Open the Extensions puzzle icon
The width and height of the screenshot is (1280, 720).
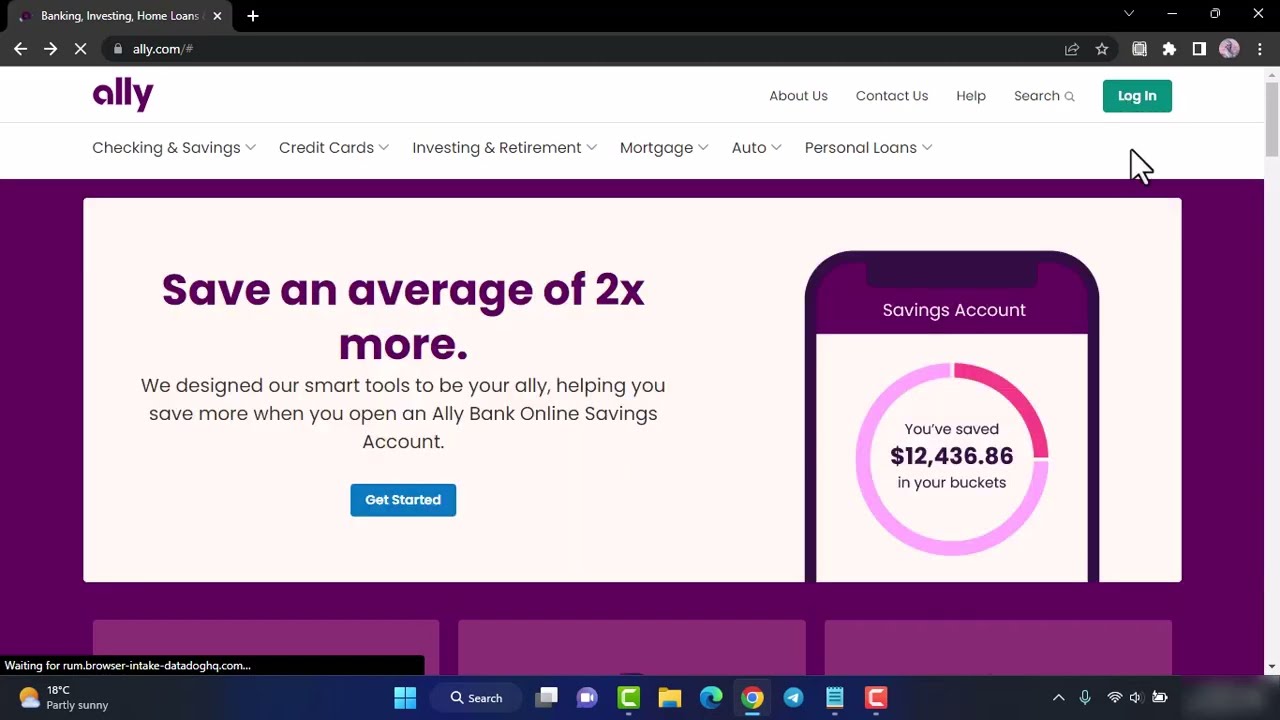tap(1169, 49)
